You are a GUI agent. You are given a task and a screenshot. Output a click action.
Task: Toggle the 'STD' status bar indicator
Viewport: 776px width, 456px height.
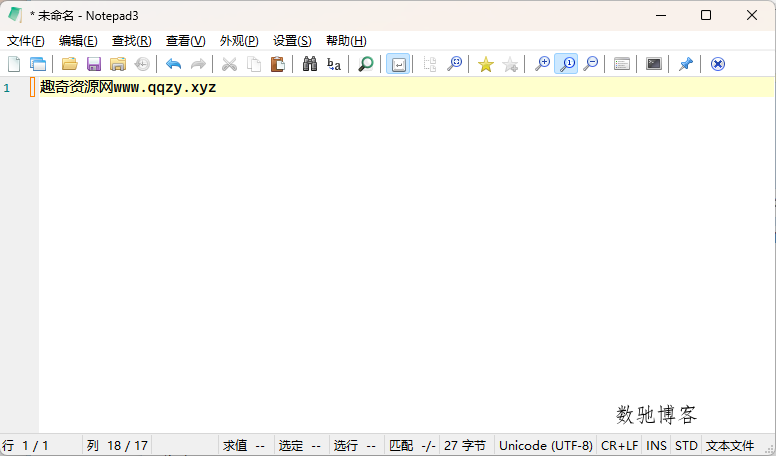(x=686, y=446)
